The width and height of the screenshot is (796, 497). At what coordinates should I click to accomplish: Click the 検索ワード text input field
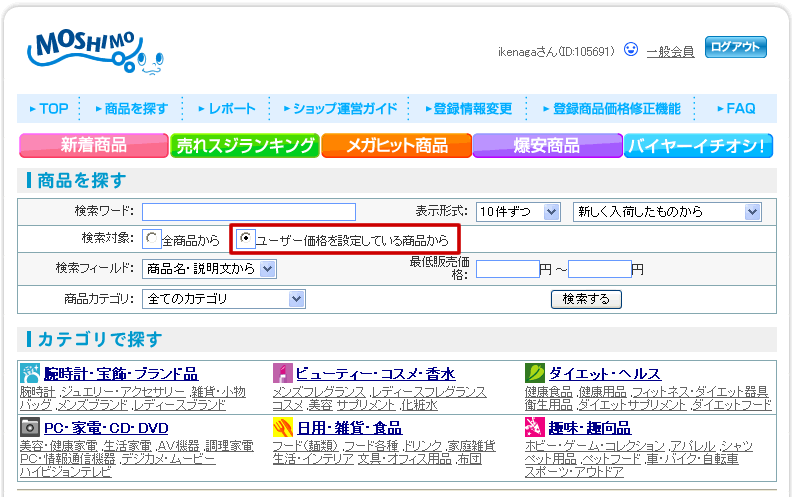(x=248, y=211)
